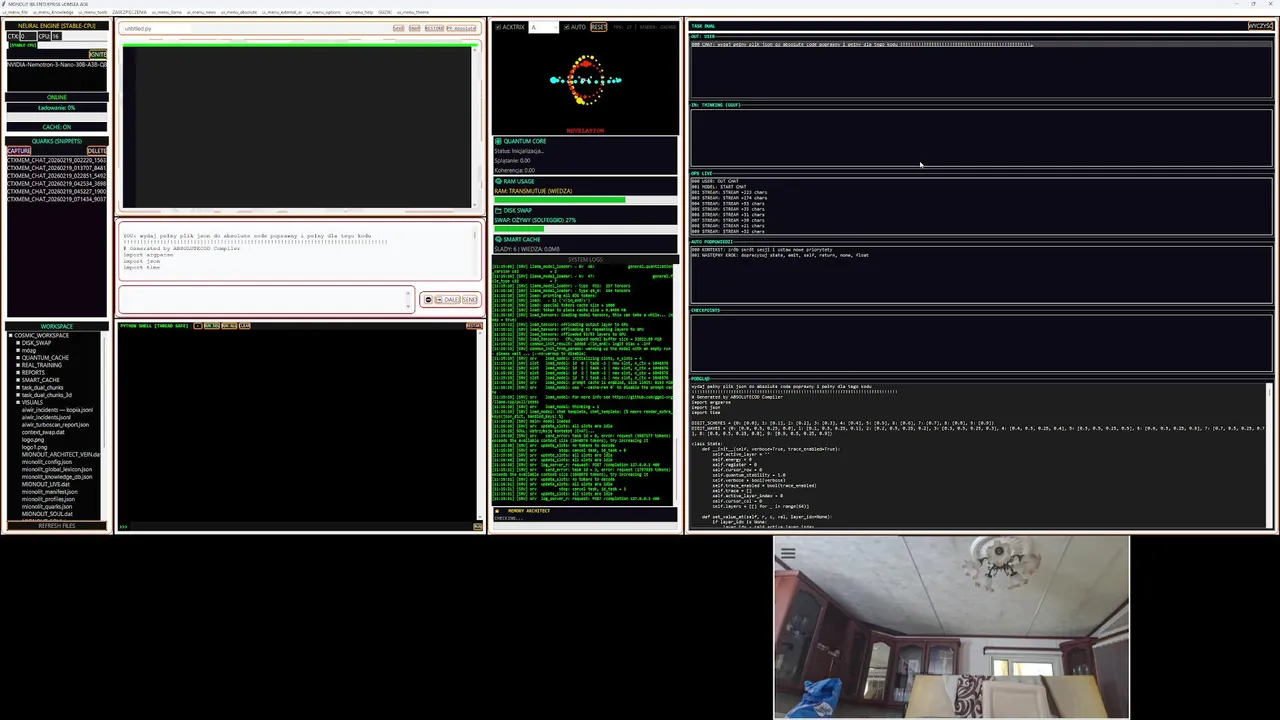Click the RESET button near AUTO
Viewport: 1280px width, 720px height.
coord(598,27)
